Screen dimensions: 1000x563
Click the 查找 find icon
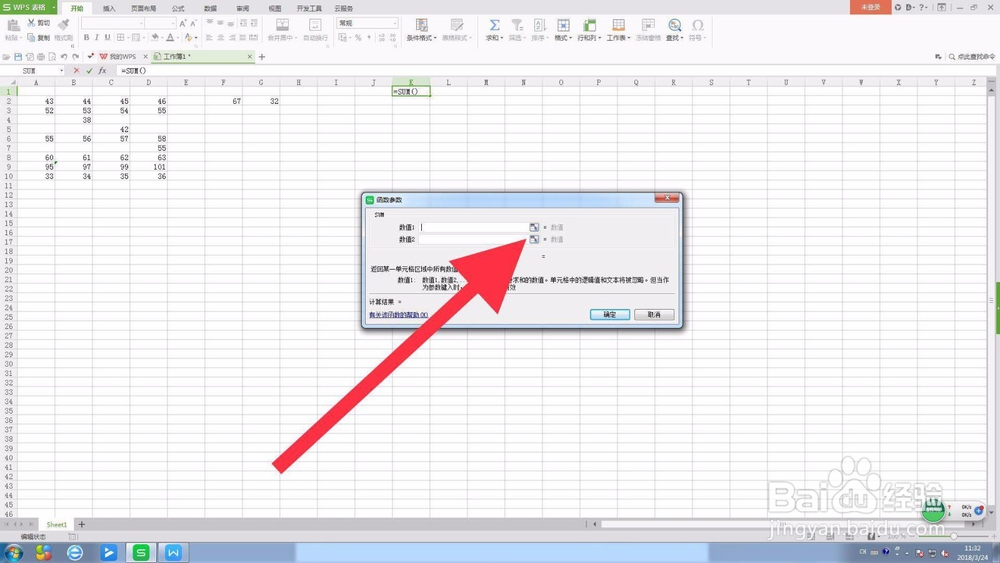click(674, 26)
